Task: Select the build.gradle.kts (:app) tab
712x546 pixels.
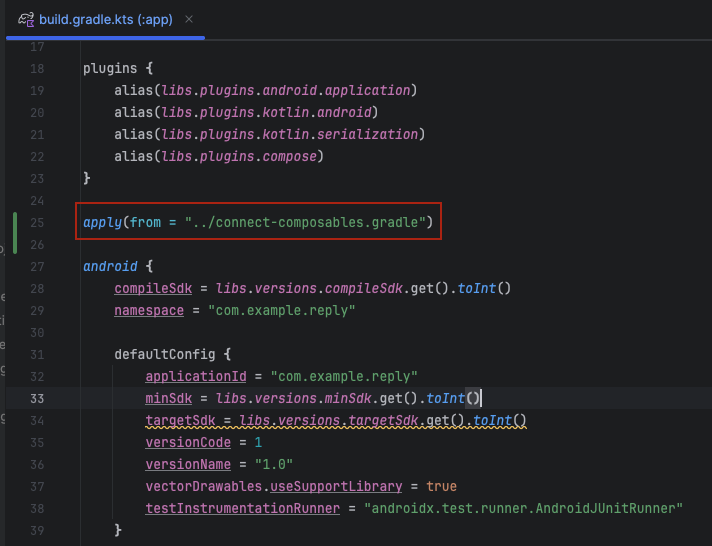Action: pos(105,20)
